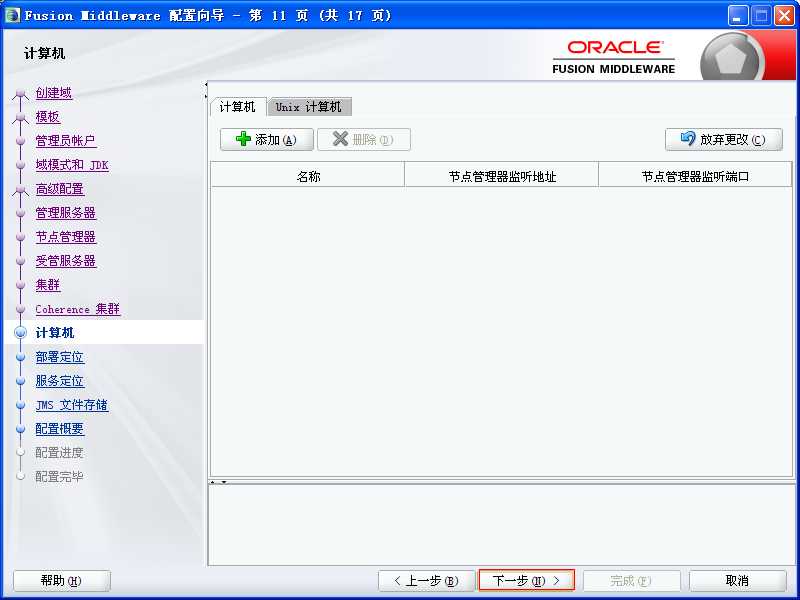Click the step bullet icon beside 配置概要
This screenshot has width=800, height=600.
20,429
